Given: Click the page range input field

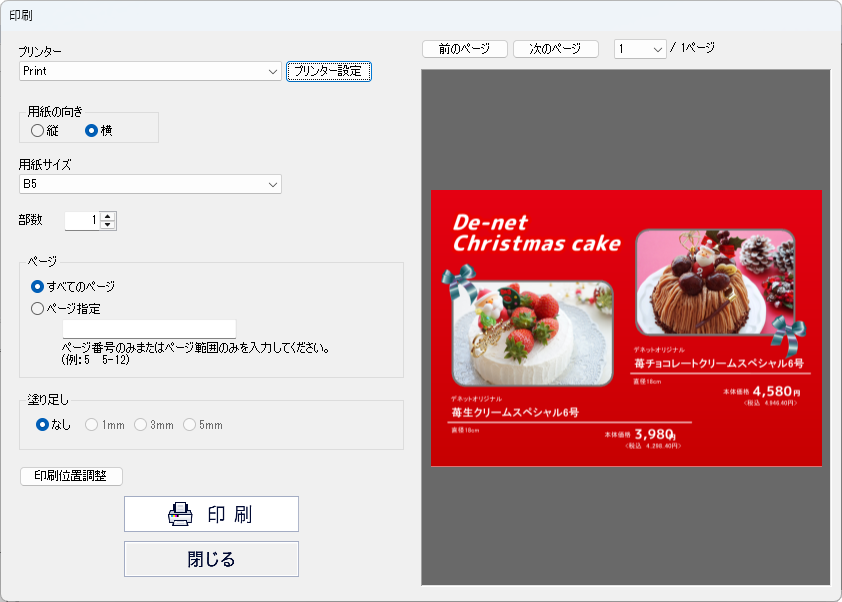Looking at the screenshot, I should (x=149, y=329).
